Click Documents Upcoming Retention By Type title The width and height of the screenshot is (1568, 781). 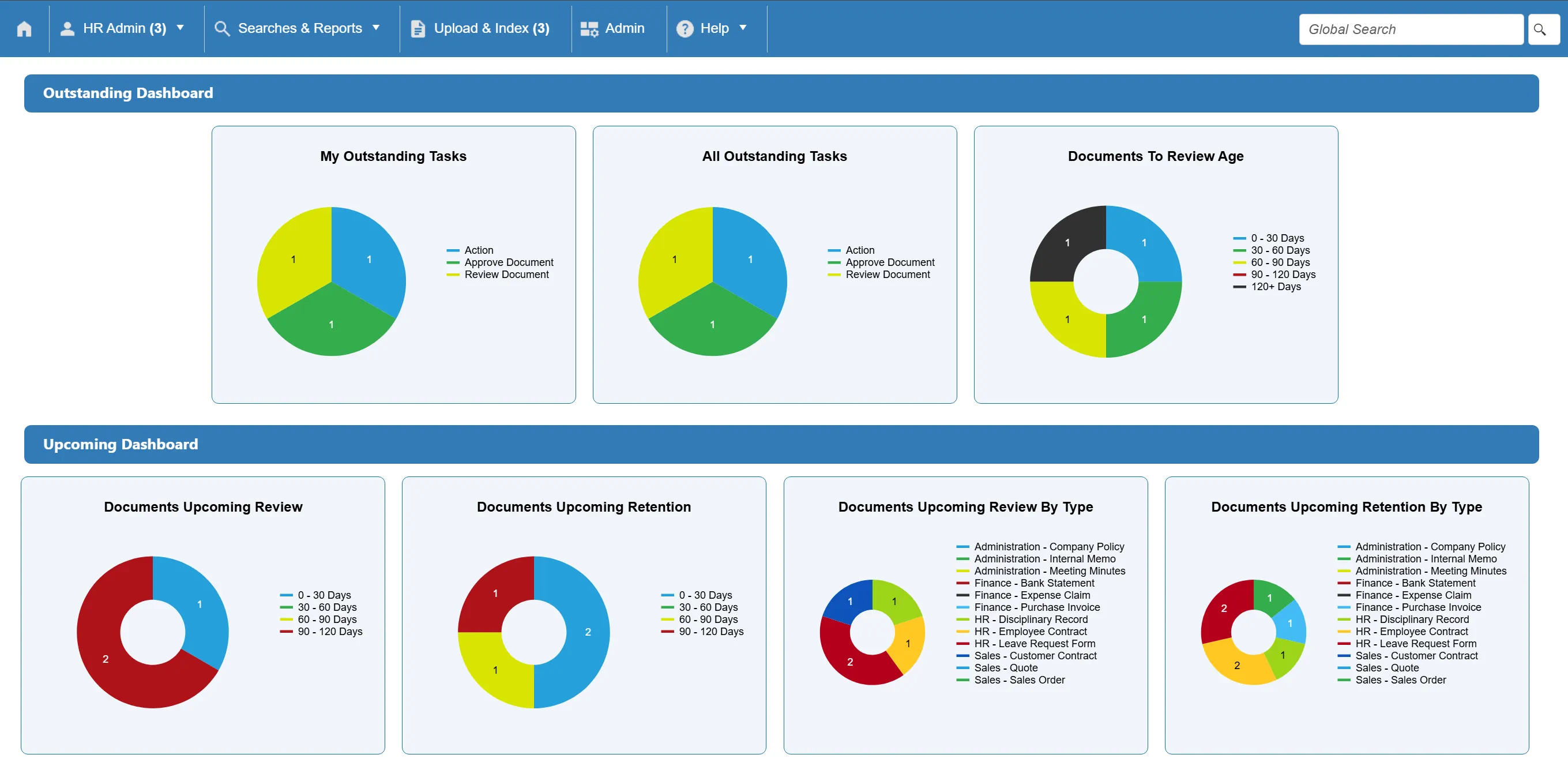tap(1347, 507)
